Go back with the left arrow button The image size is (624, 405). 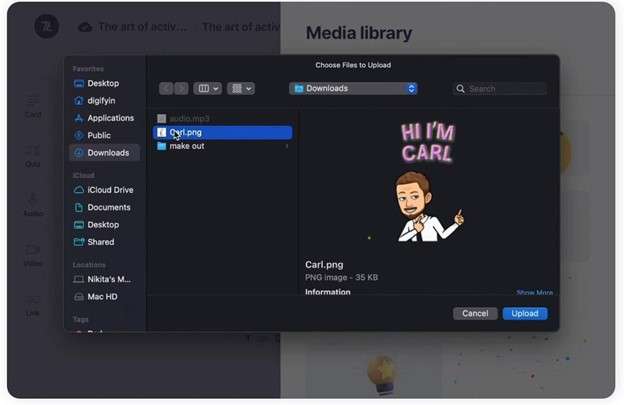[x=166, y=88]
